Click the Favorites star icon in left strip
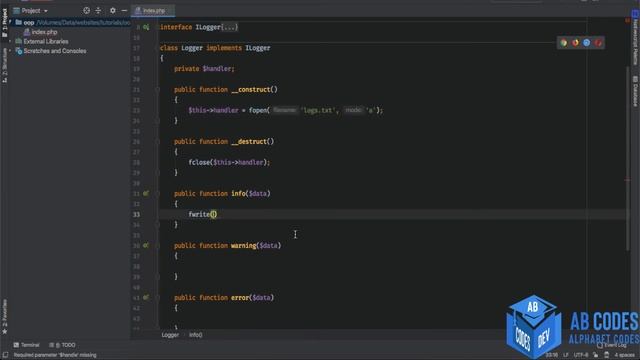 (4, 331)
